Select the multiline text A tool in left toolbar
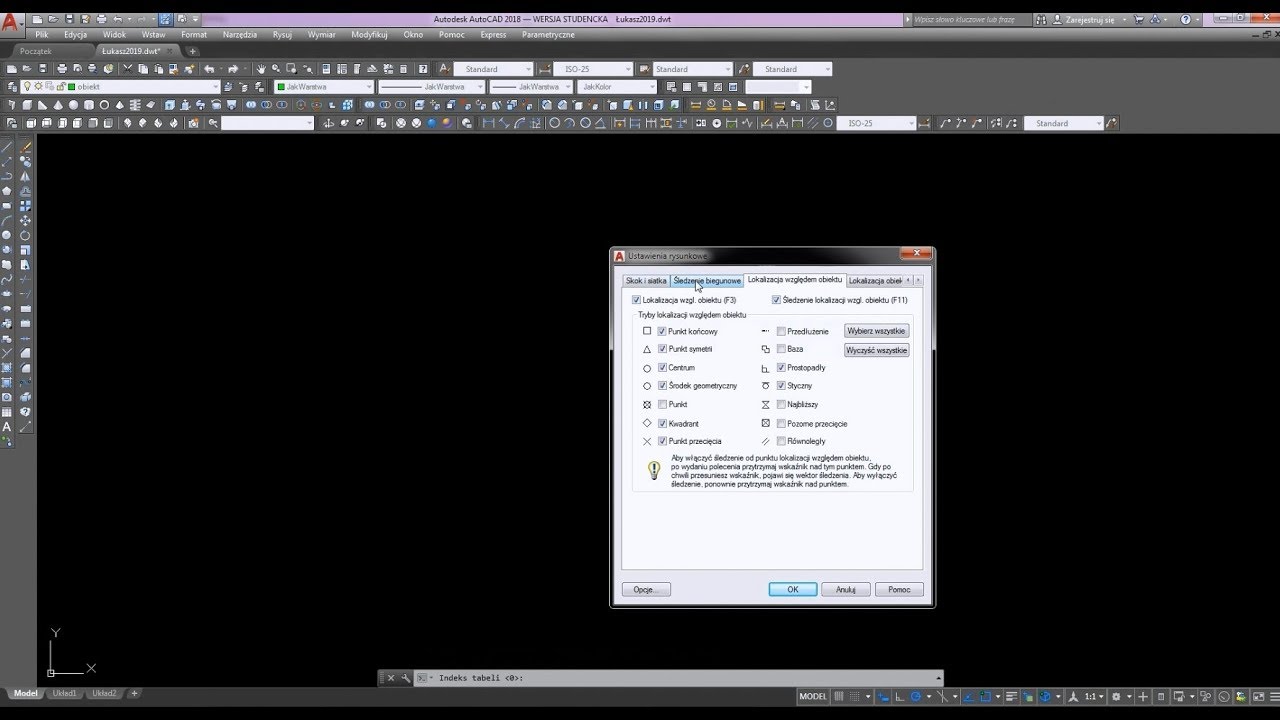Image resolution: width=1280 pixels, height=720 pixels. pyautogui.click(x=8, y=427)
